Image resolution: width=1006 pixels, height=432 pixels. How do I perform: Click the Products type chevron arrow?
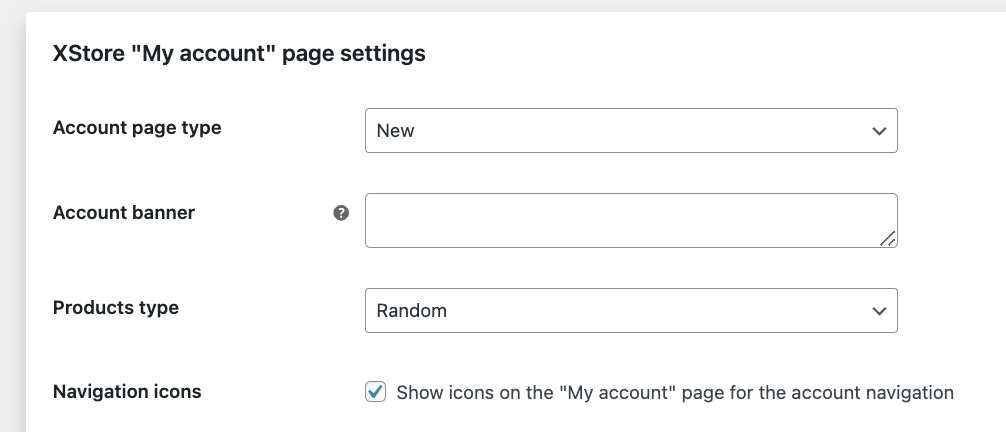coord(879,311)
